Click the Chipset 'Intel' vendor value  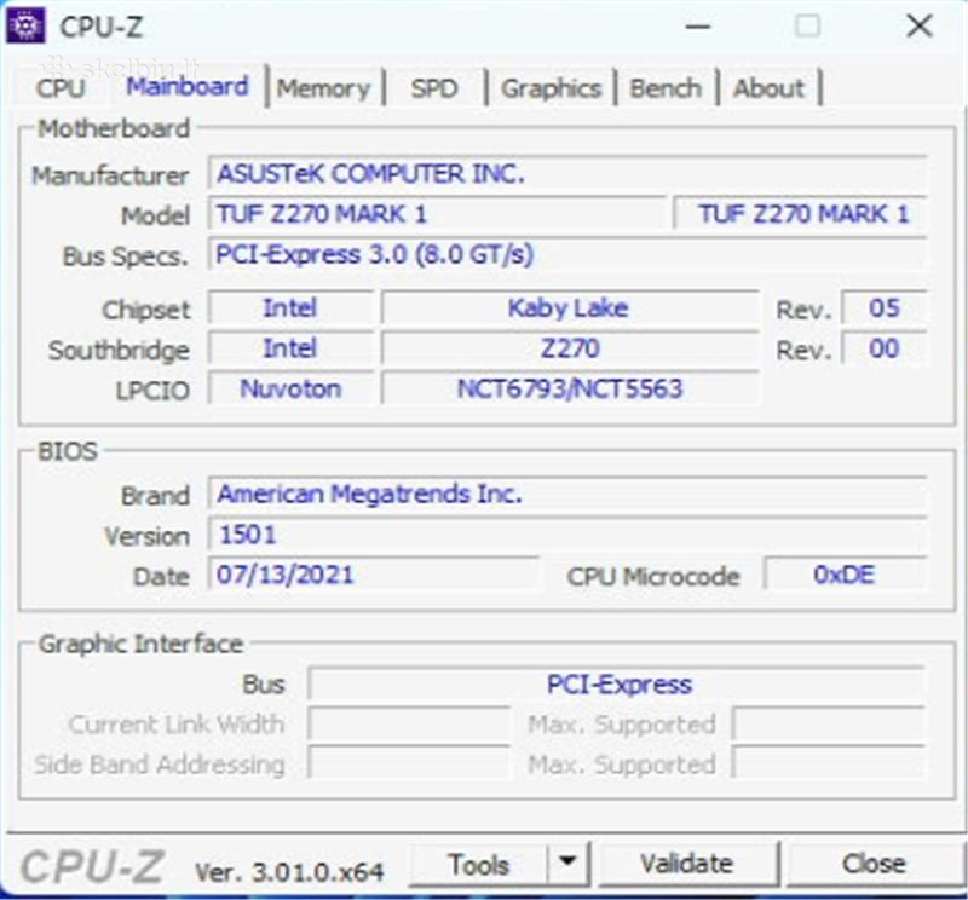click(290, 308)
